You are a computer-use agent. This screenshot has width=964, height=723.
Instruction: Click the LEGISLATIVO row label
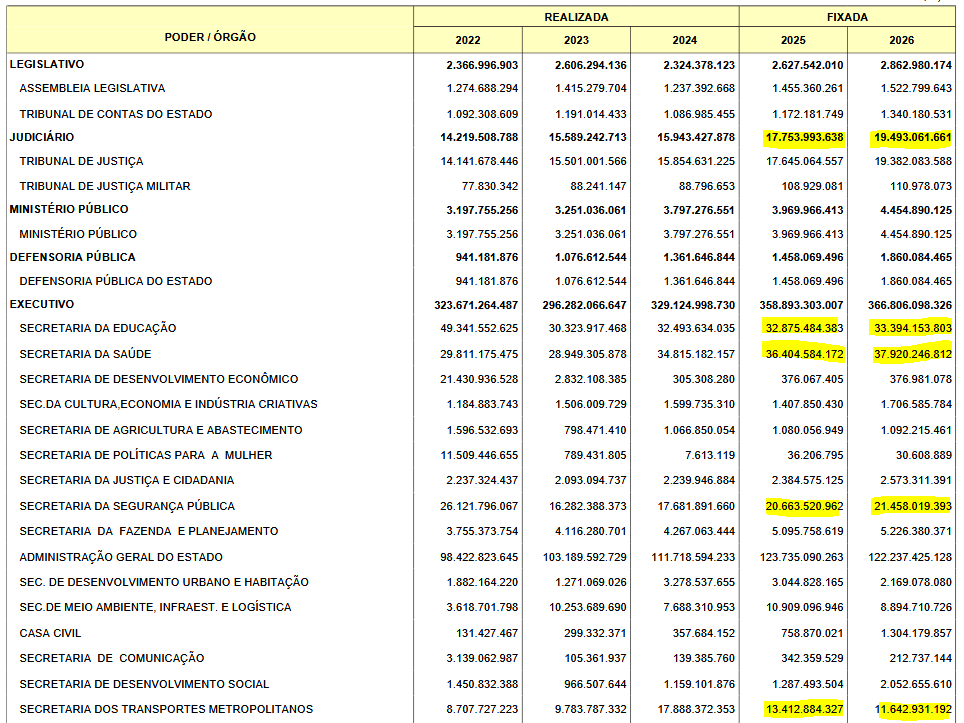coord(46,66)
